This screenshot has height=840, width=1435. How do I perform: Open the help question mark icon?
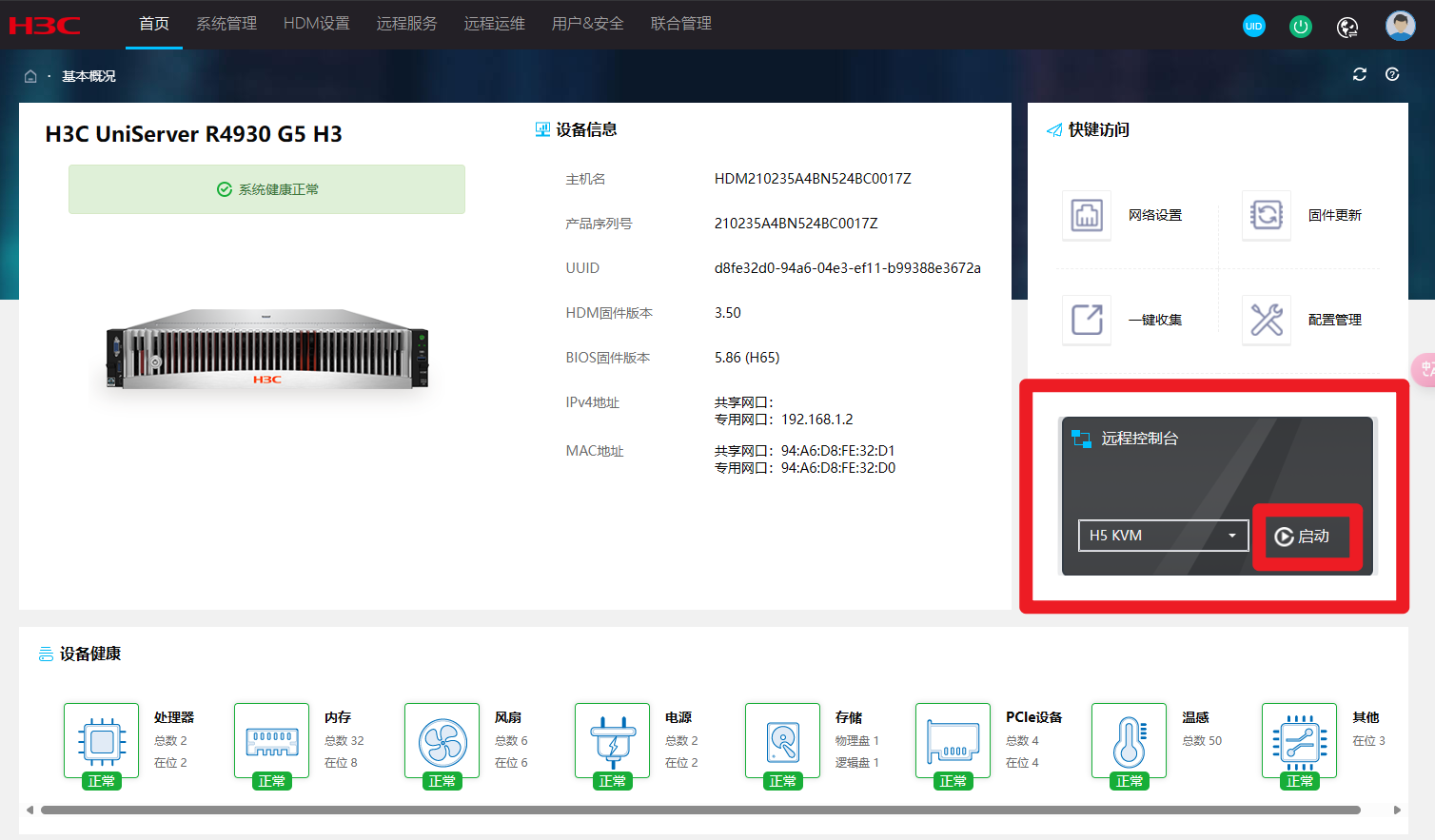(x=1392, y=74)
